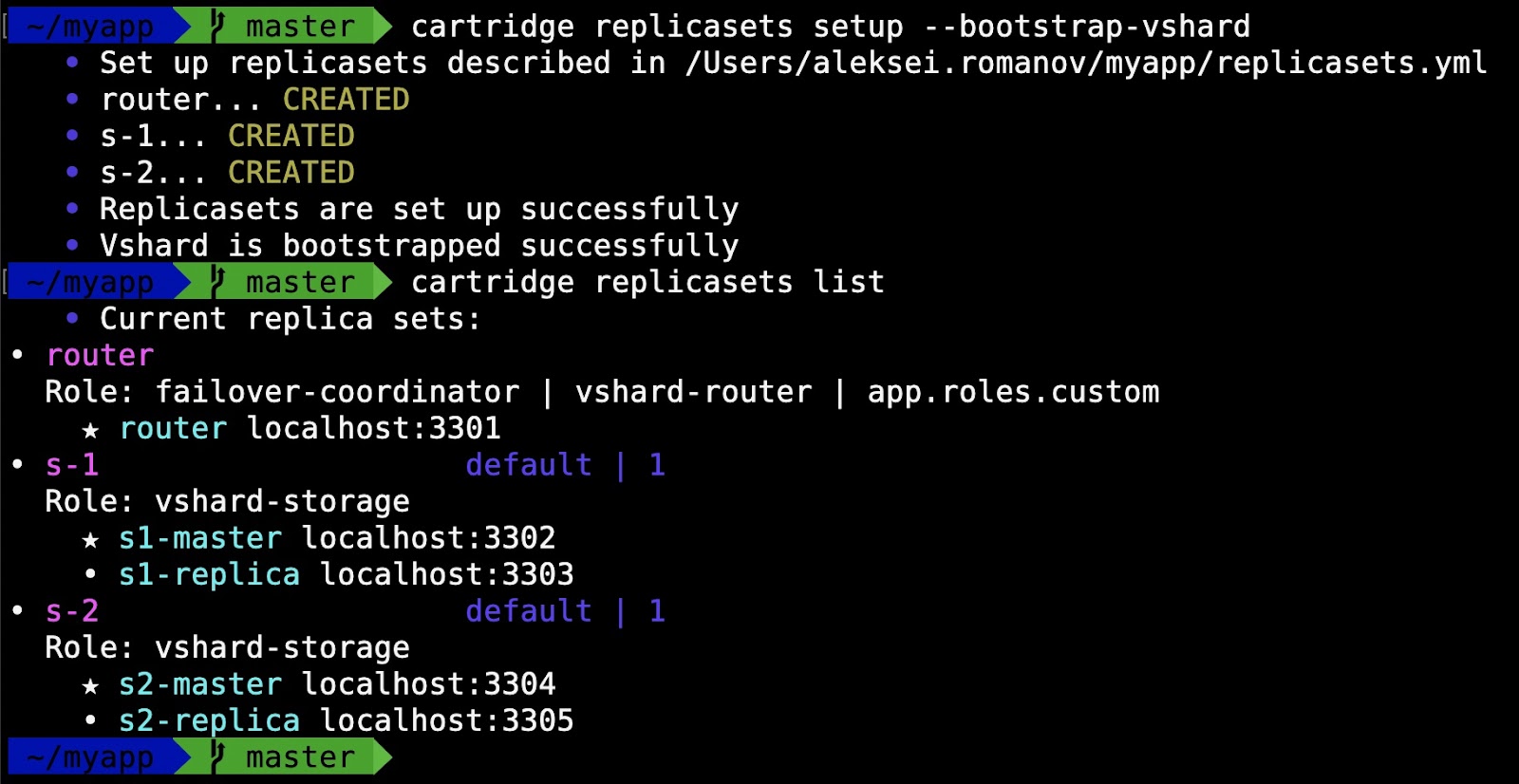Click the star icon beside s1-master

[x=90, y=540]
